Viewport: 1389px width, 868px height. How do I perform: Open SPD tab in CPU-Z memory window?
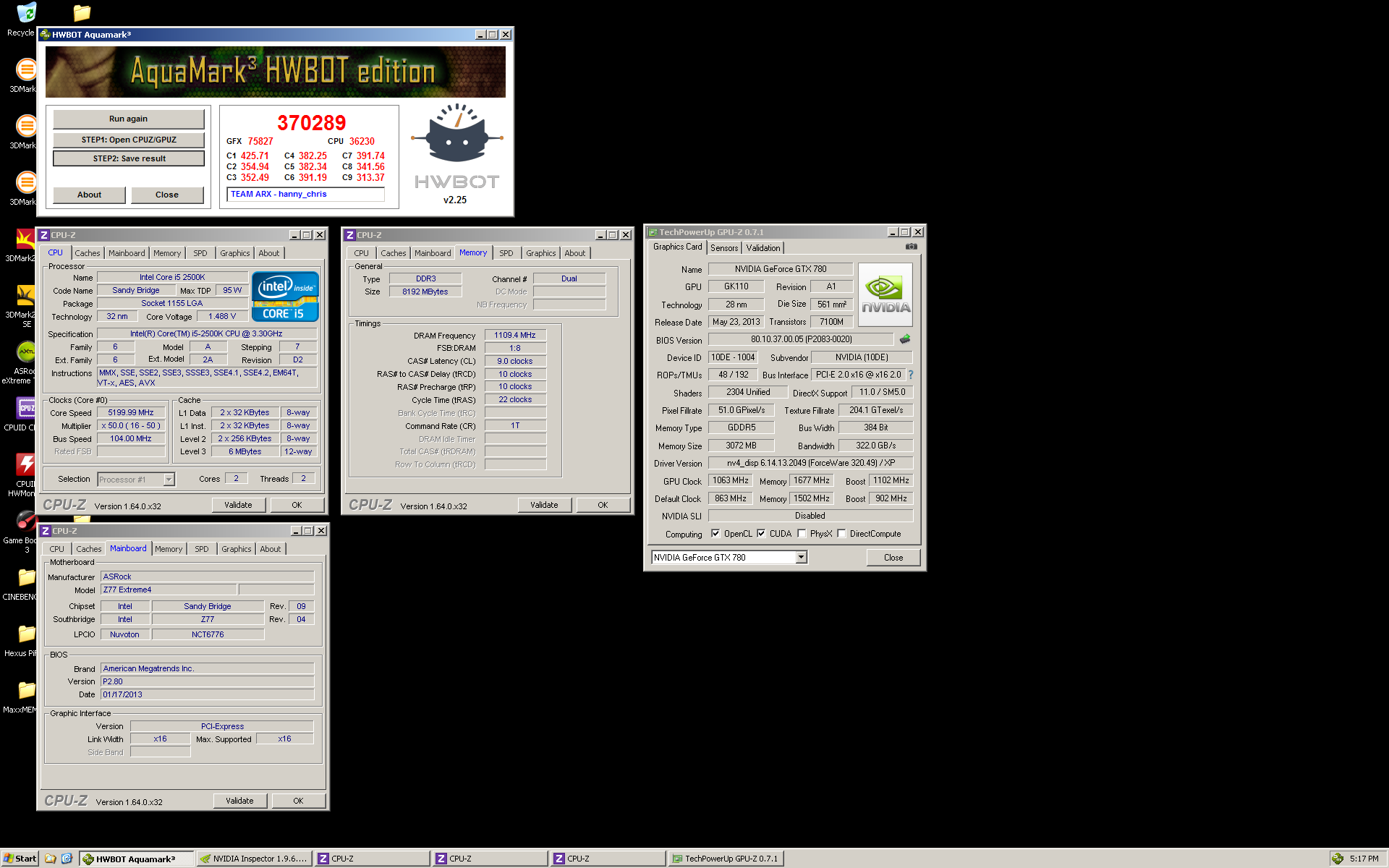pyautogui.click(x=506, y=253)
